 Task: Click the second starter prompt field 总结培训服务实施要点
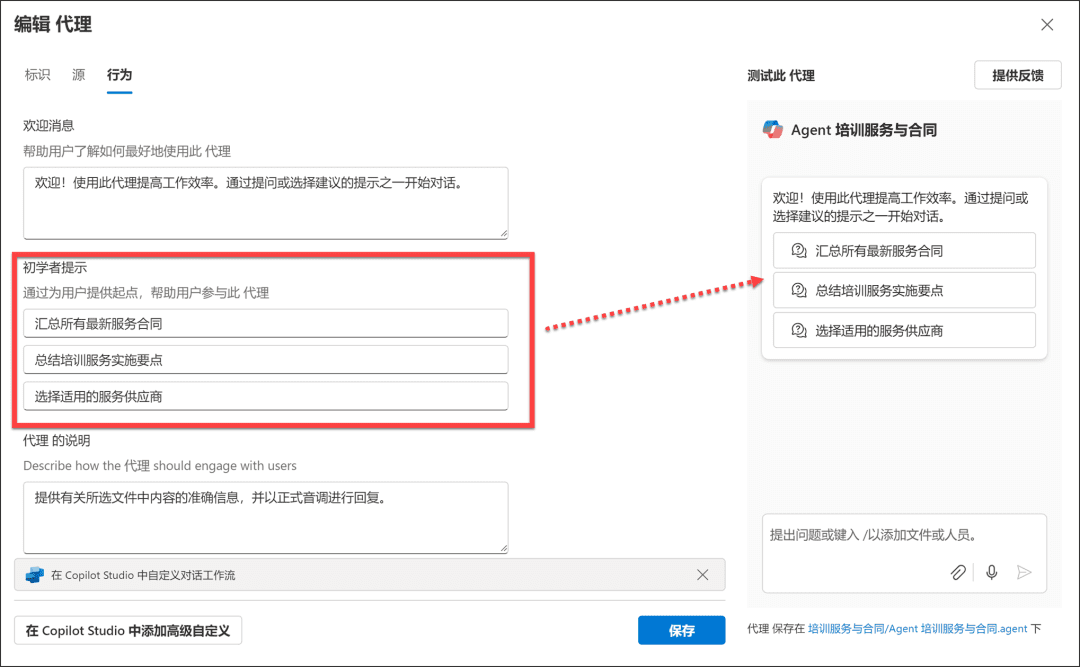266,360
